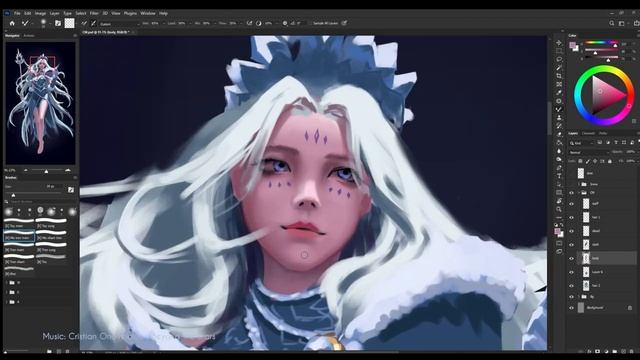The height and width of the screenshot is (360, 640).
Task: Switch to the Channels tab
Action: [588, 133]
